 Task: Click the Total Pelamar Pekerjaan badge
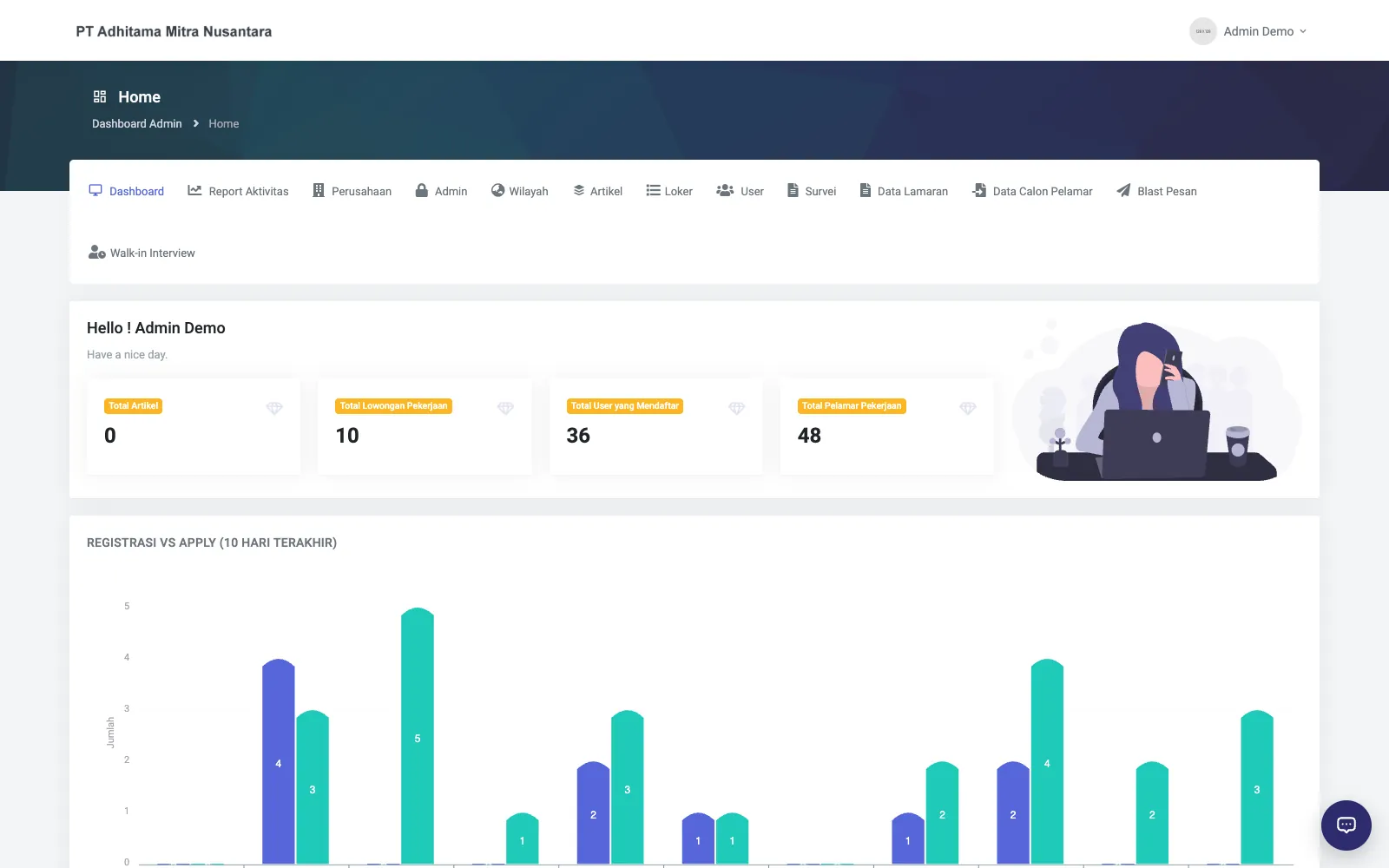tap(852, 406)
